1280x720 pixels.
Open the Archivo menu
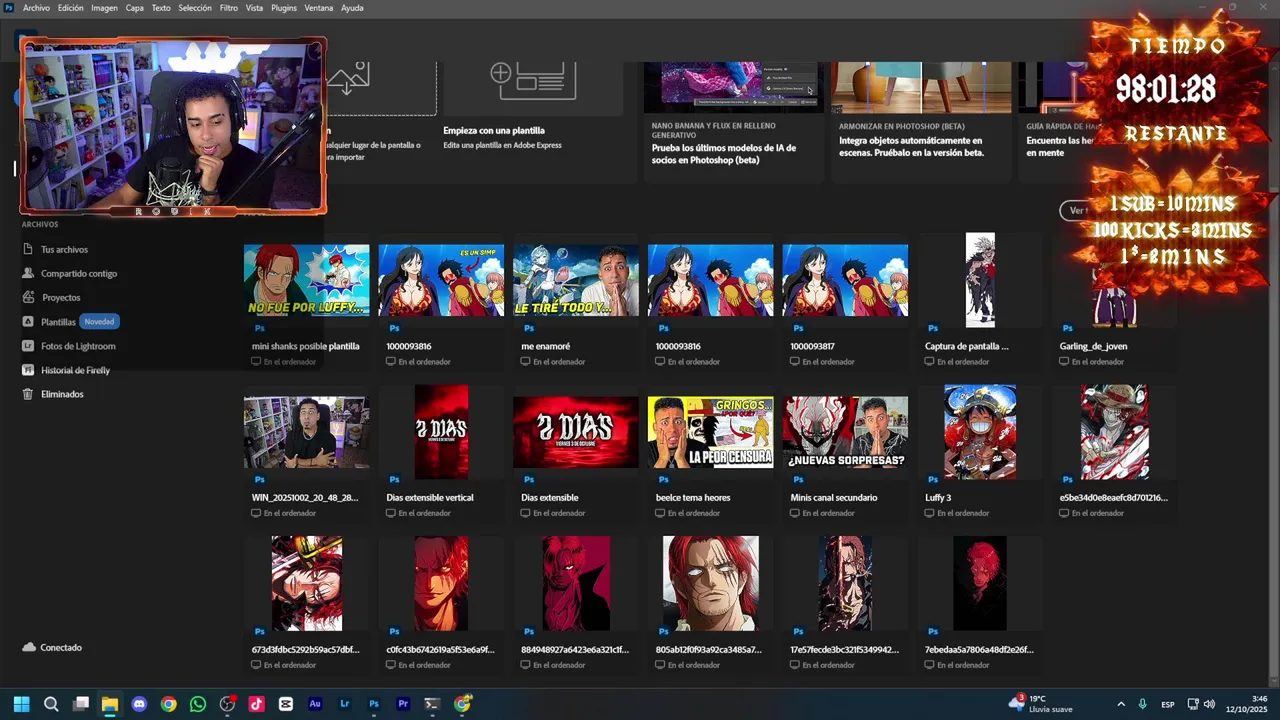tap(36, 8)
